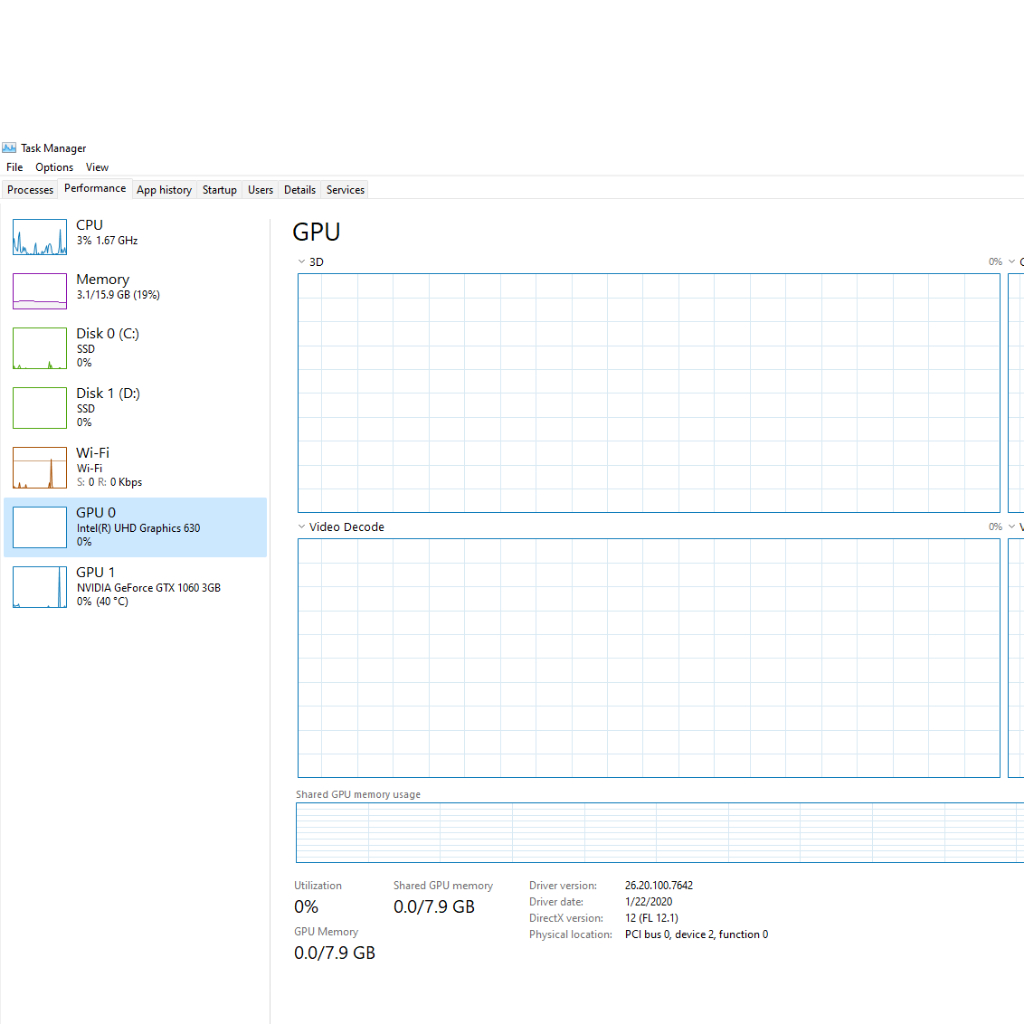The height and width of the screenshot is (1024, 1024).
Task: Switch to the Processes tab
Action: (30, 190)
